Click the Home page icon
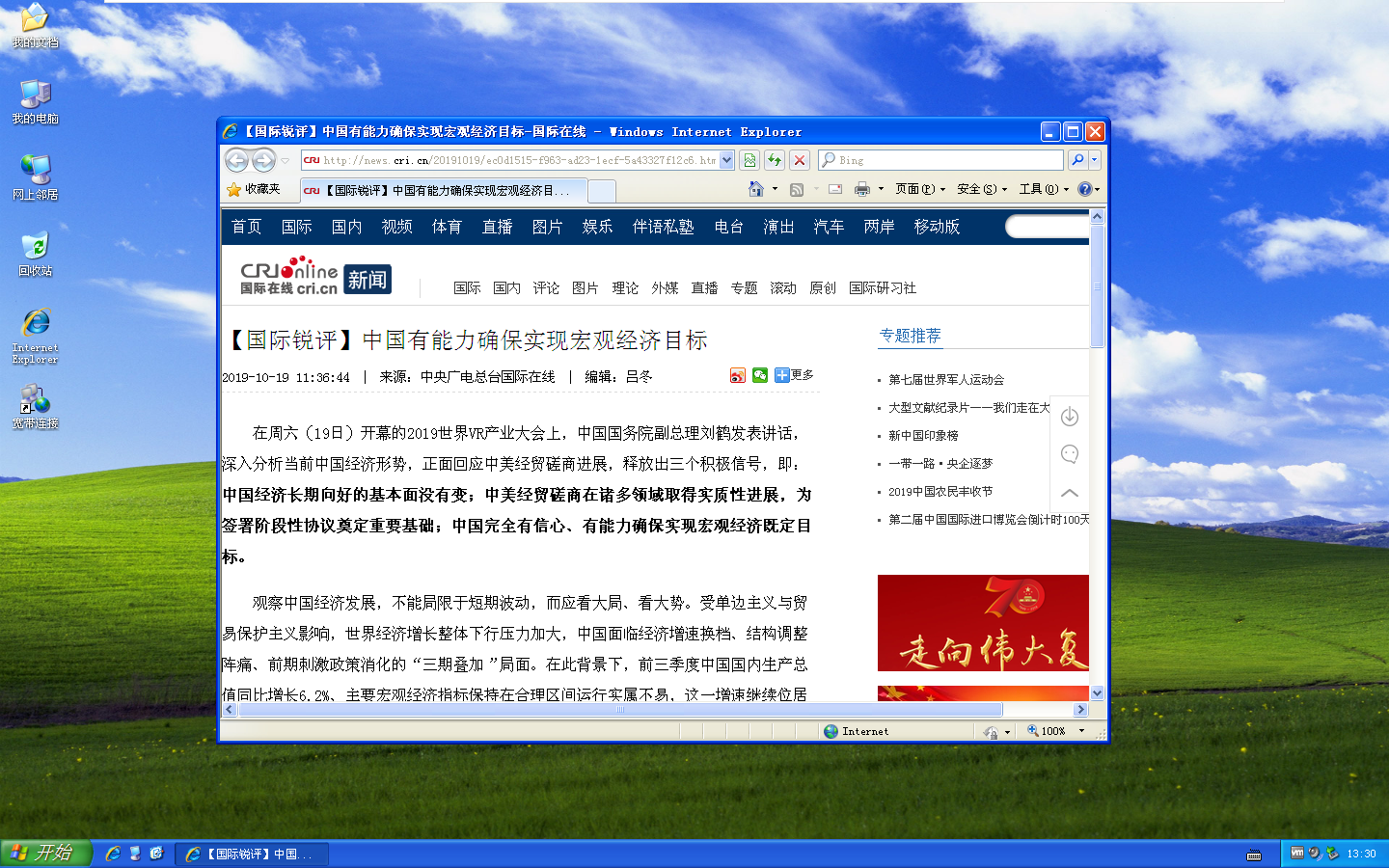 click(x=756, y=189)
